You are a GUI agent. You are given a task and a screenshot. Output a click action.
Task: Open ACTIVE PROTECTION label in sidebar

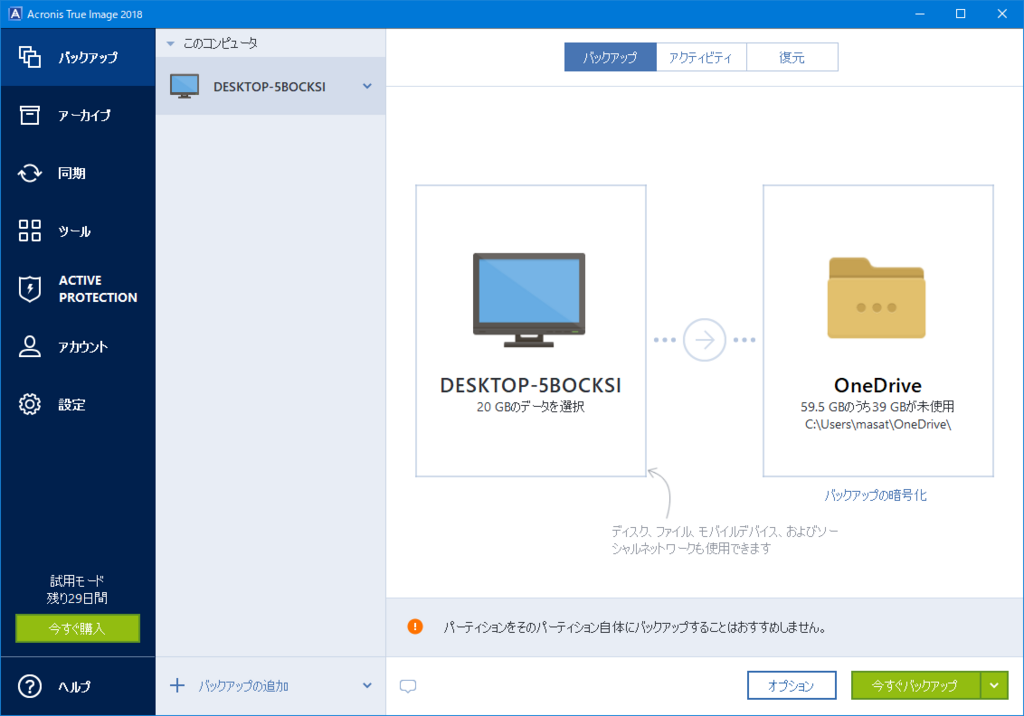click(98, 289)
